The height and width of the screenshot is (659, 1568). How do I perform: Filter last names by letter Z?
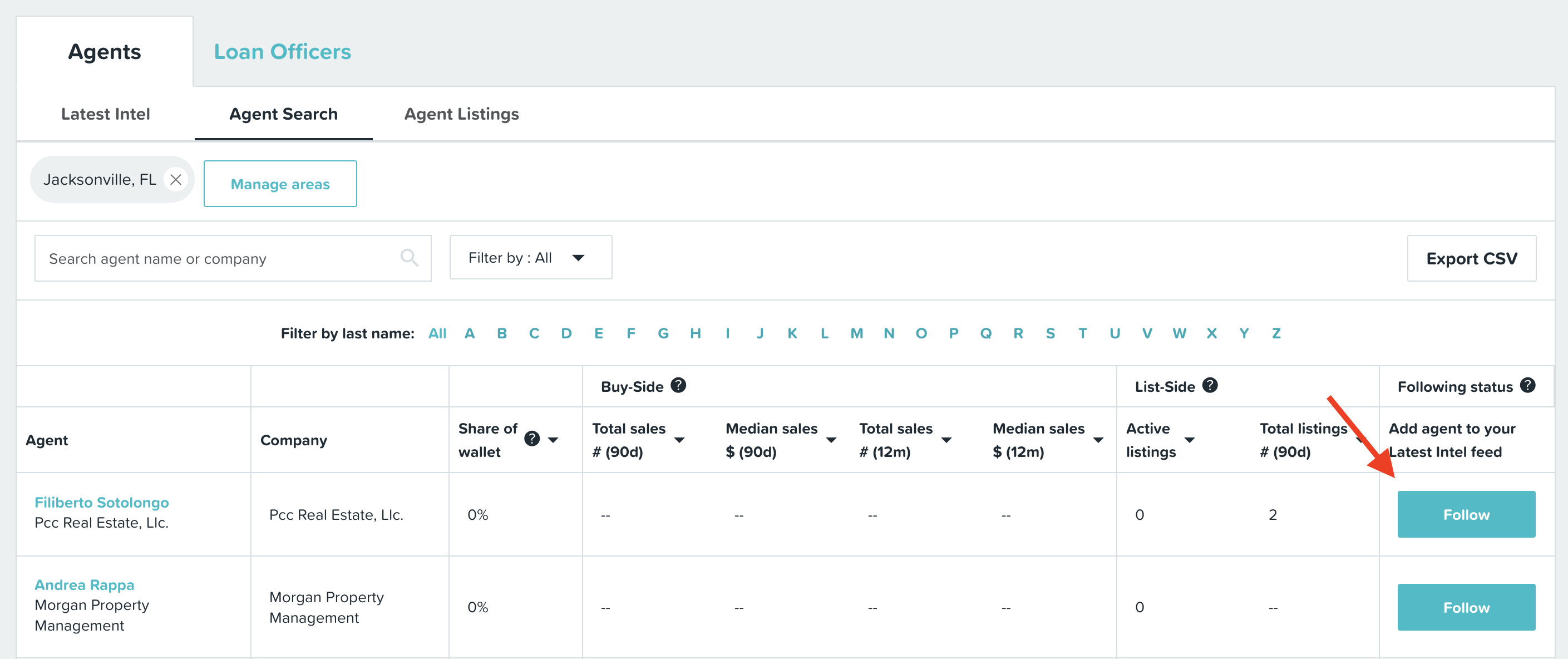pyautogui.click(x=1276, y=333)
